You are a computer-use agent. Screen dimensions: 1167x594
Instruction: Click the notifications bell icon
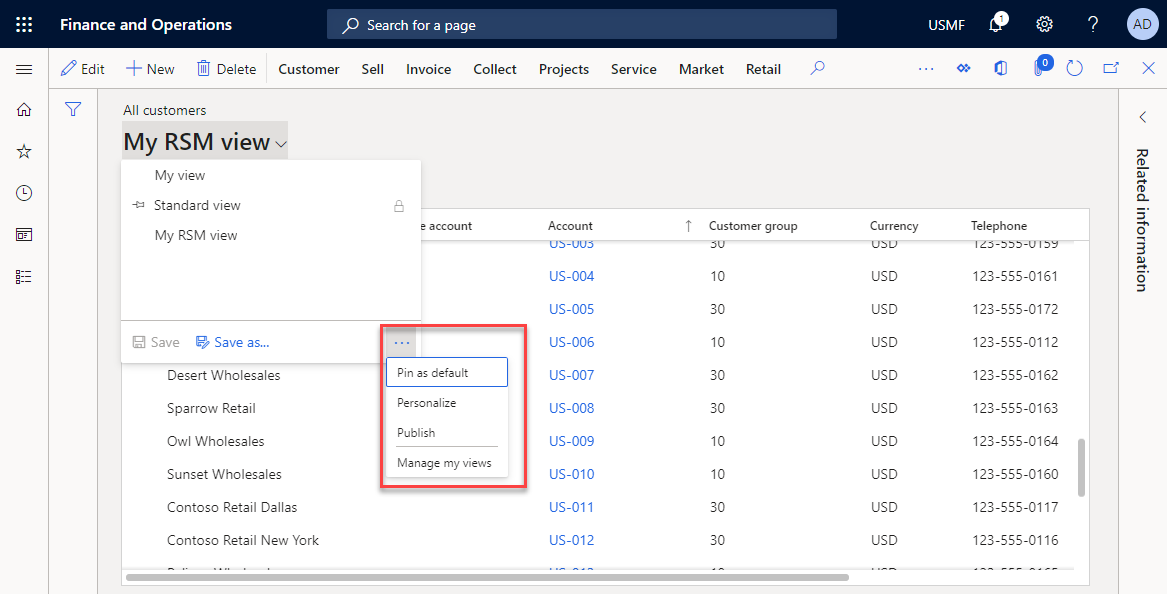coord(995,25)
